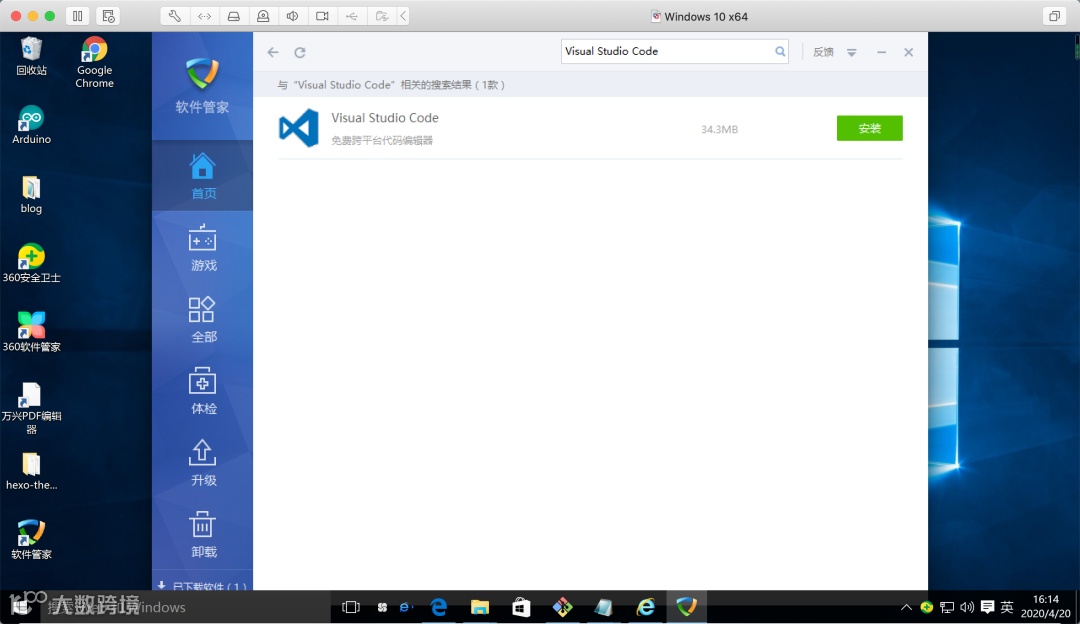Click the 免费跨平台代码编辑器 description text
The width and height of the screenshot is (1080, 624).
(x=382, y=141)
